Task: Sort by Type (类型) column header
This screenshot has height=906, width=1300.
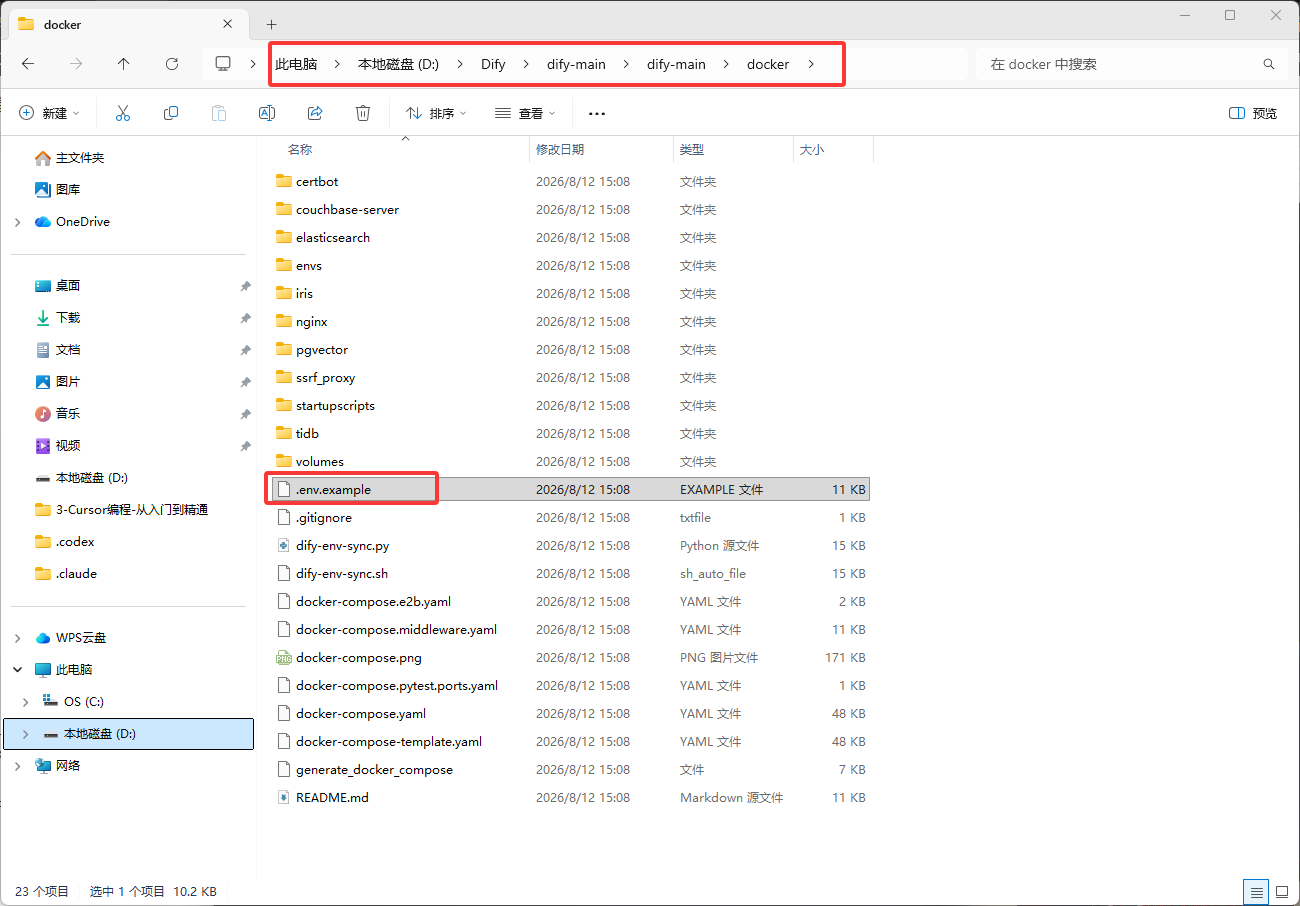Action: (692, 150)
